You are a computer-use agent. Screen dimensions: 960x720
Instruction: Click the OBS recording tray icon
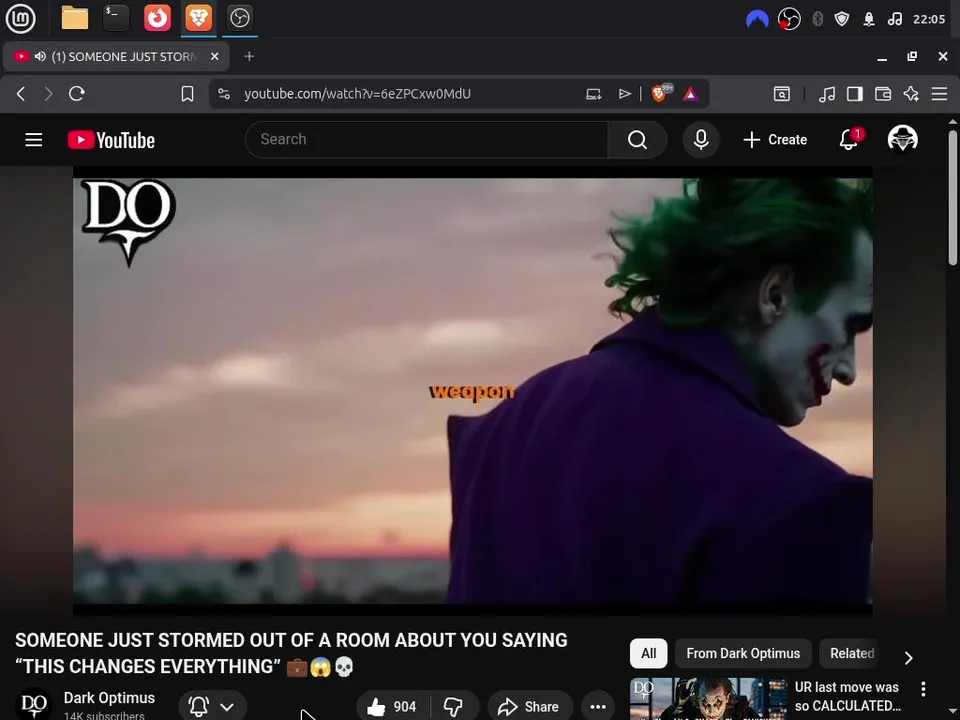pos(789,19)
